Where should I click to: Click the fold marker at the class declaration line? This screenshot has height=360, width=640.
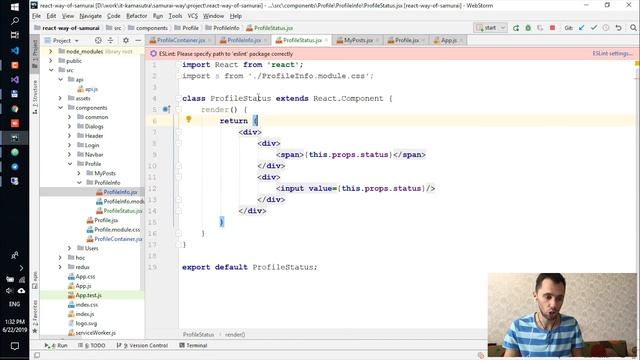[179, 98]
